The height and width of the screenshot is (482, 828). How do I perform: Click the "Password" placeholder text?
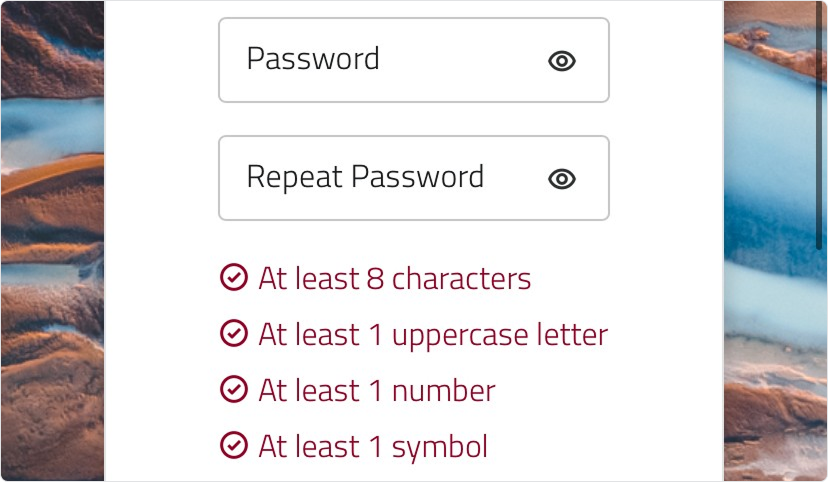313,59
